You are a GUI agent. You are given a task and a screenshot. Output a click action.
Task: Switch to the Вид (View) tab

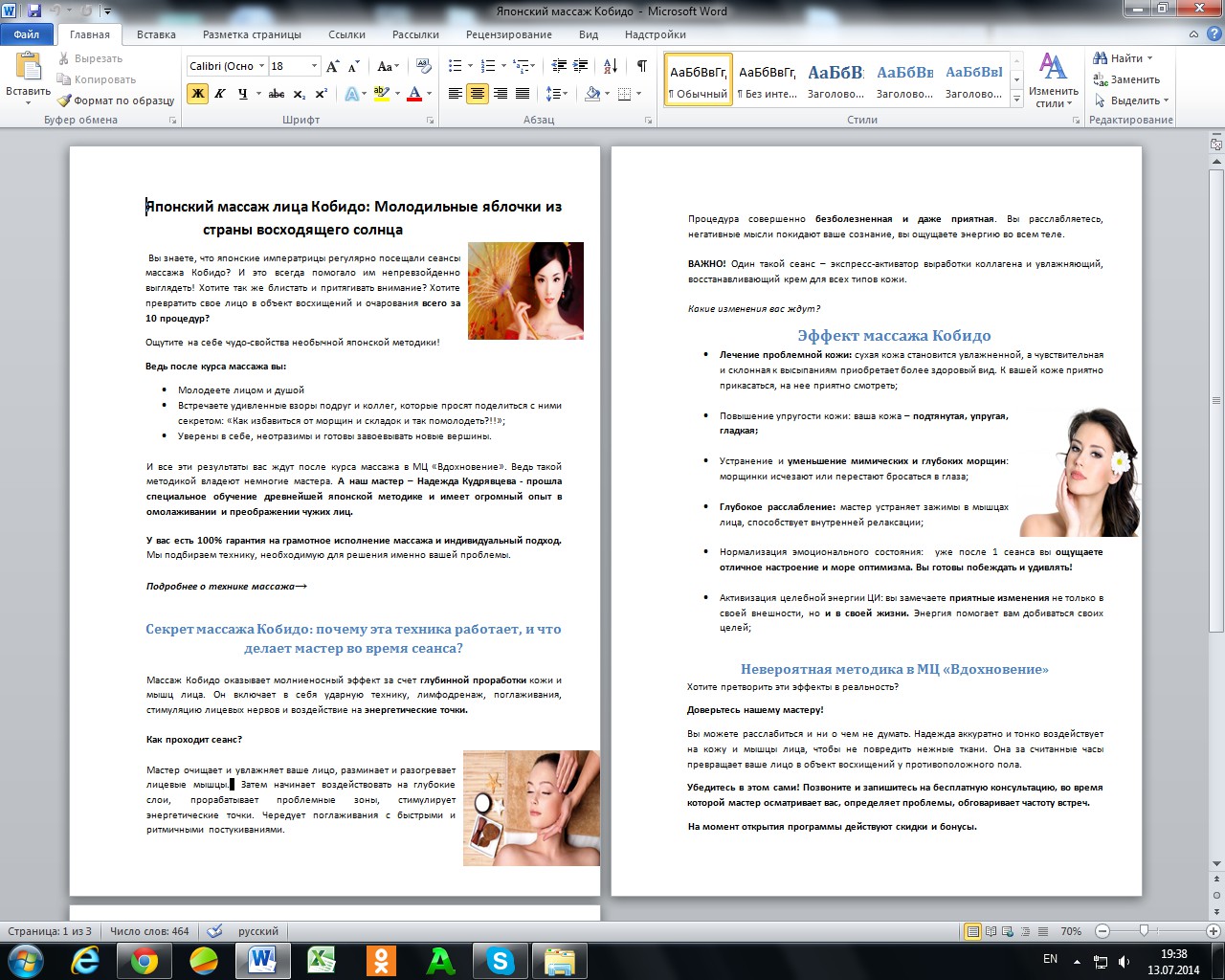pos(589,34)
